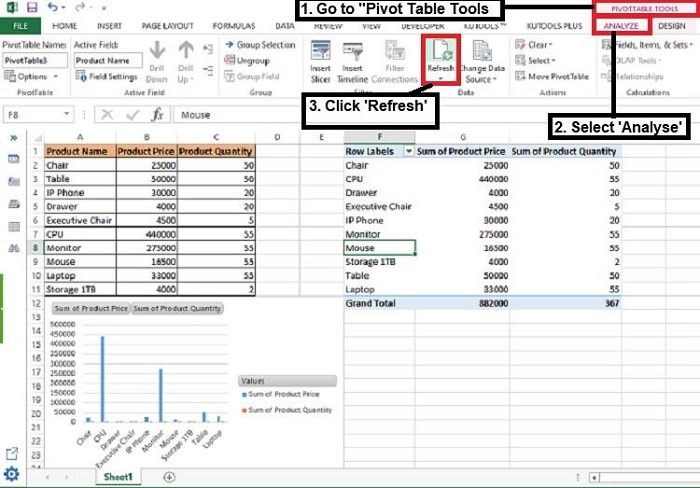Click the undo arrow in quick access toolbar
700x488 pixels.
click(53, 7)
